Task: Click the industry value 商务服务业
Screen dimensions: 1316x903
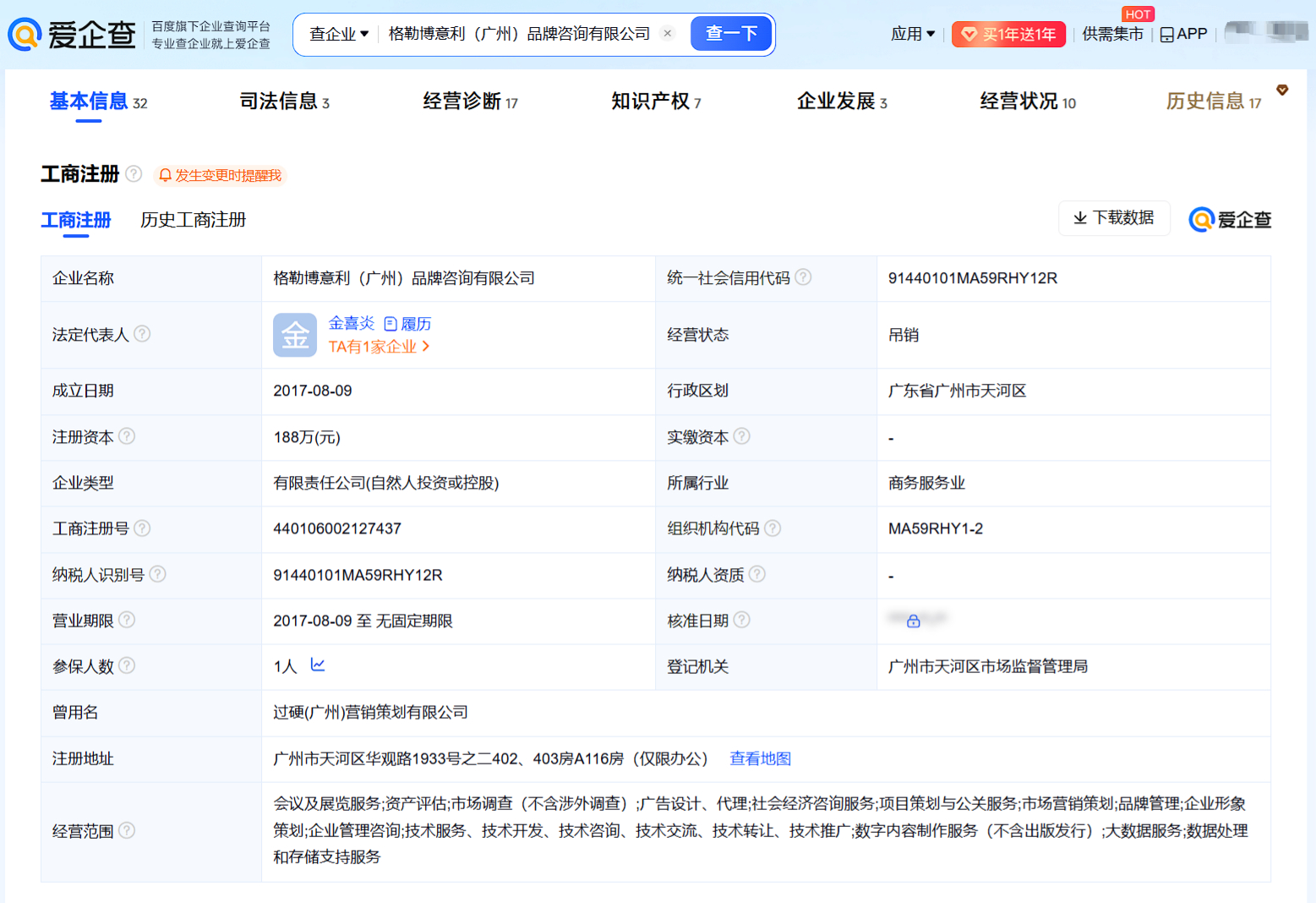Action: point(926,483)
